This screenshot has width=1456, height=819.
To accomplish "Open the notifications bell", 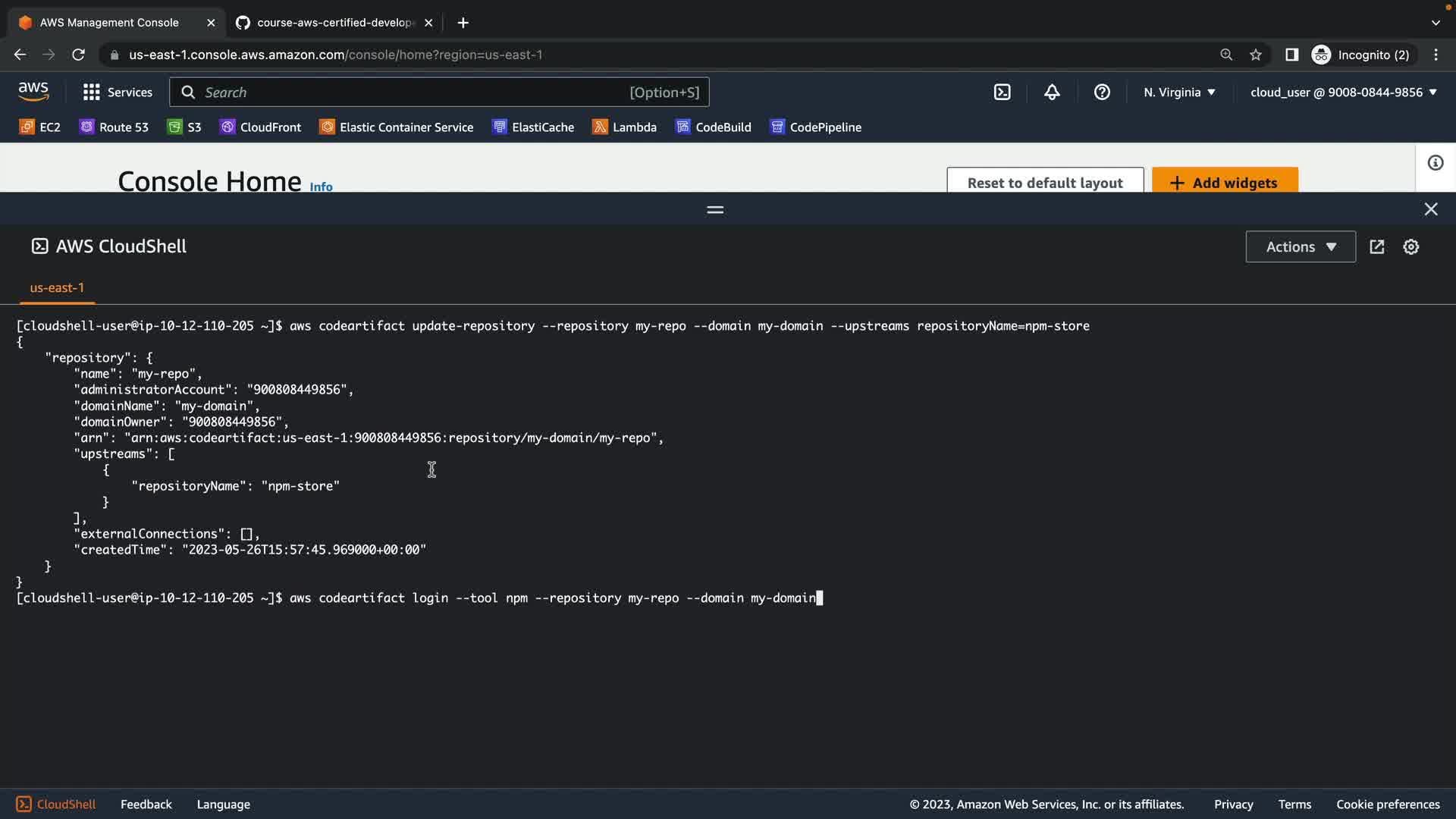I will [x=1052, y=92].
